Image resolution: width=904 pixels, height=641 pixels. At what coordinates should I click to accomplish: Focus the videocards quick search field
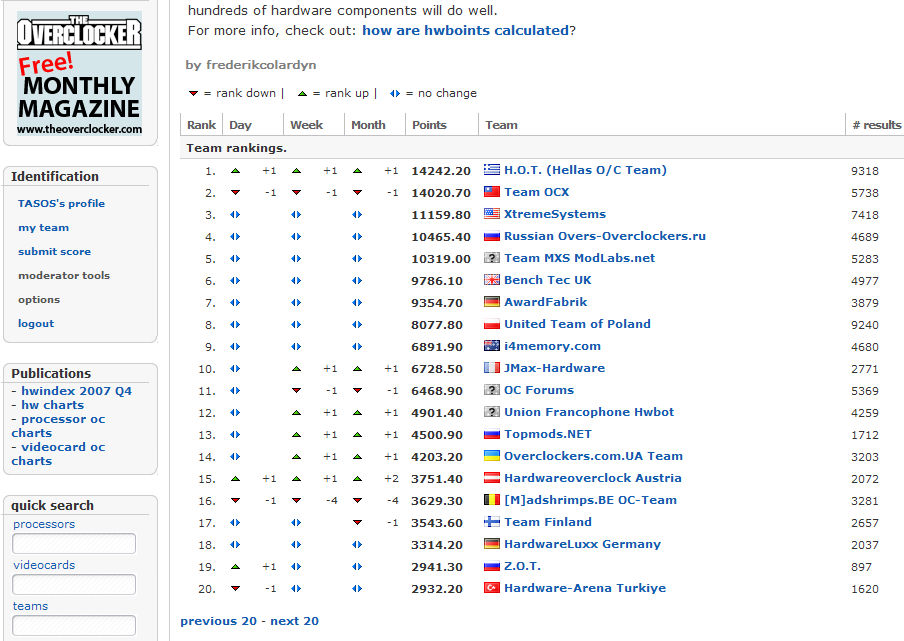click(x=74, y=585)
